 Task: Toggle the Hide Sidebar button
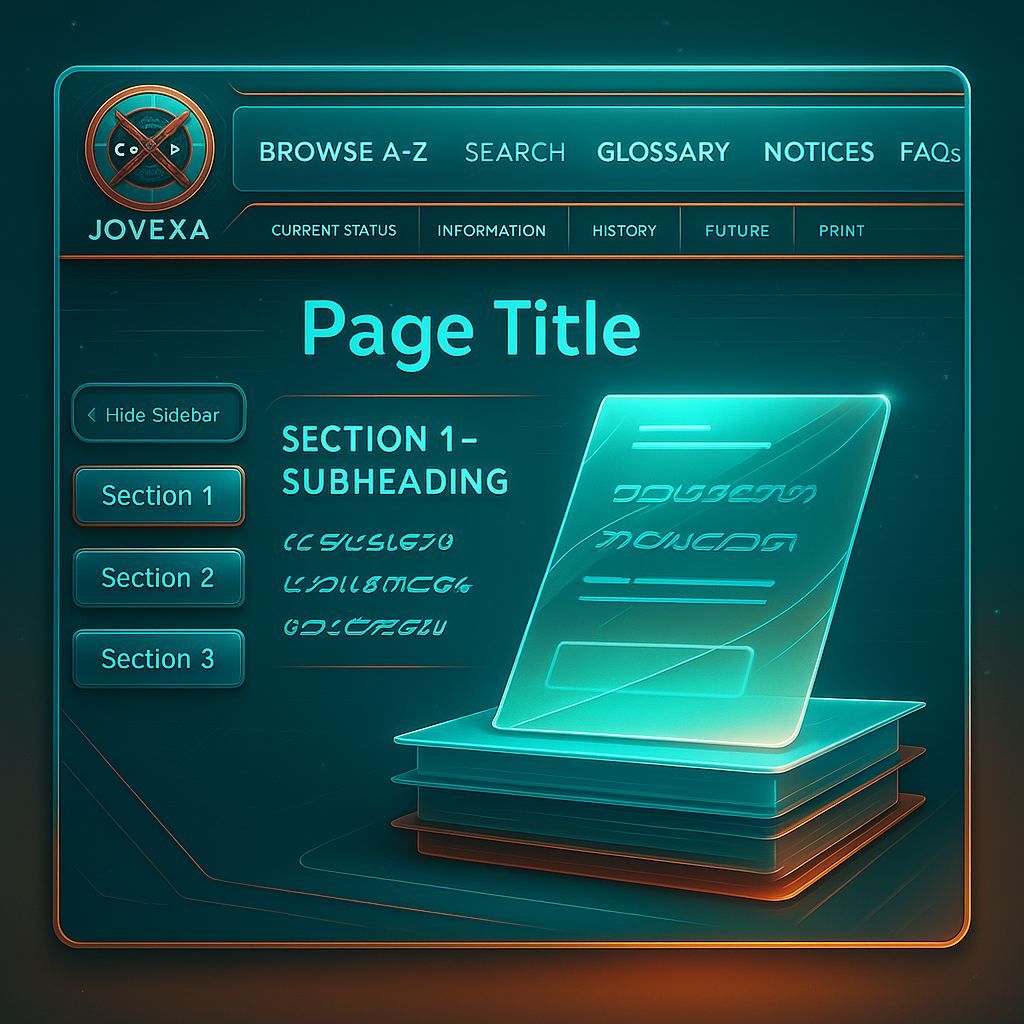coord(159,414)
